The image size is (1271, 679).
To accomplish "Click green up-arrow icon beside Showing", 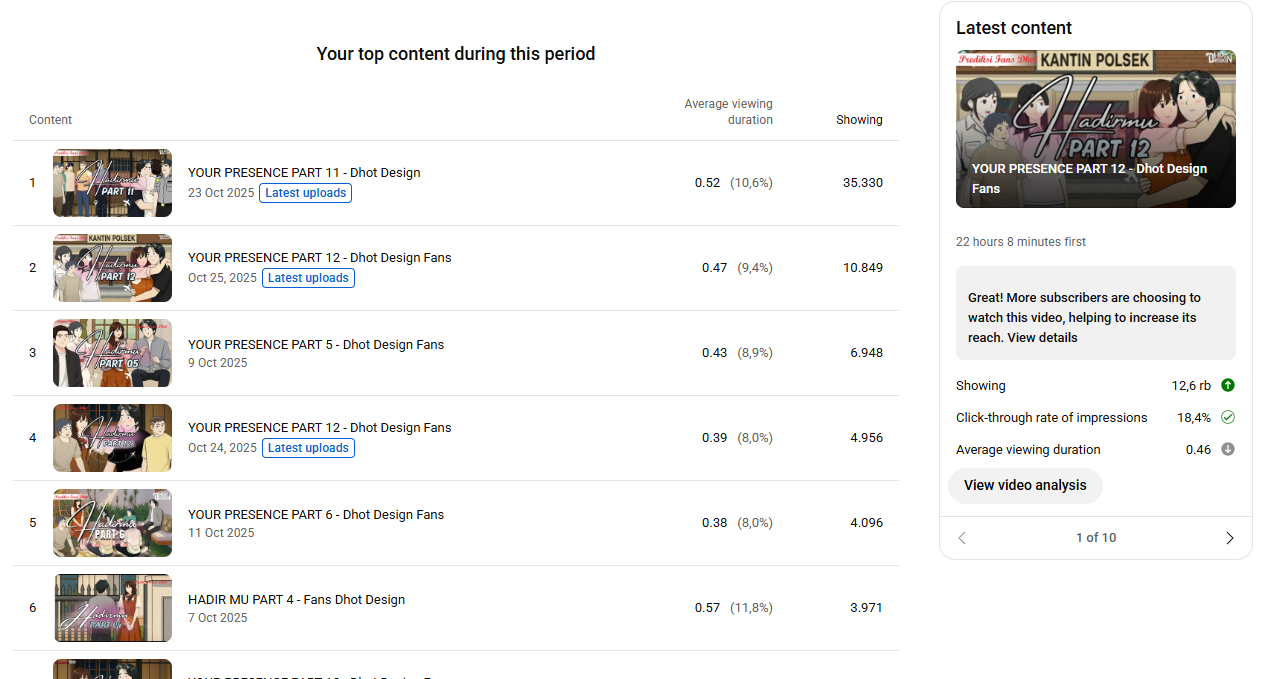I will point(1228,385).
